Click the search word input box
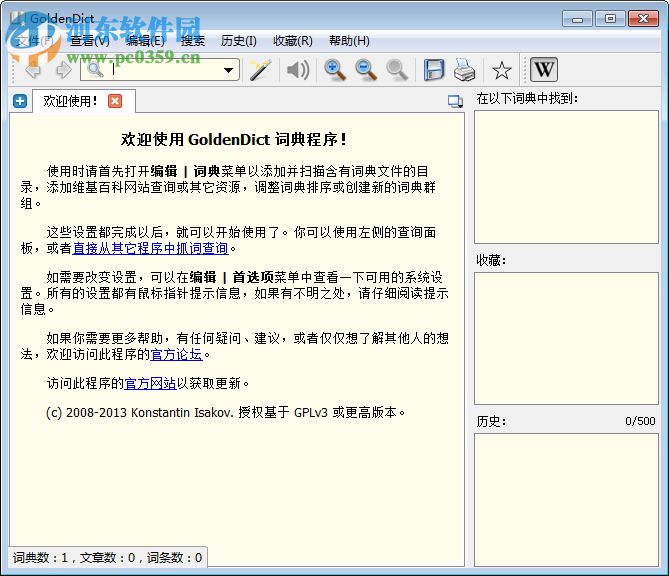Viewport: 669px width, 576px height. click(160, 70)
